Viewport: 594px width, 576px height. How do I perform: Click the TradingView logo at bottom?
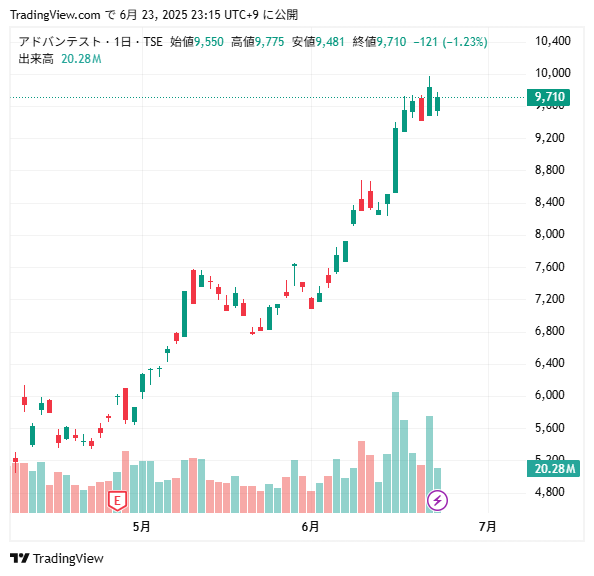click(56, 558)
